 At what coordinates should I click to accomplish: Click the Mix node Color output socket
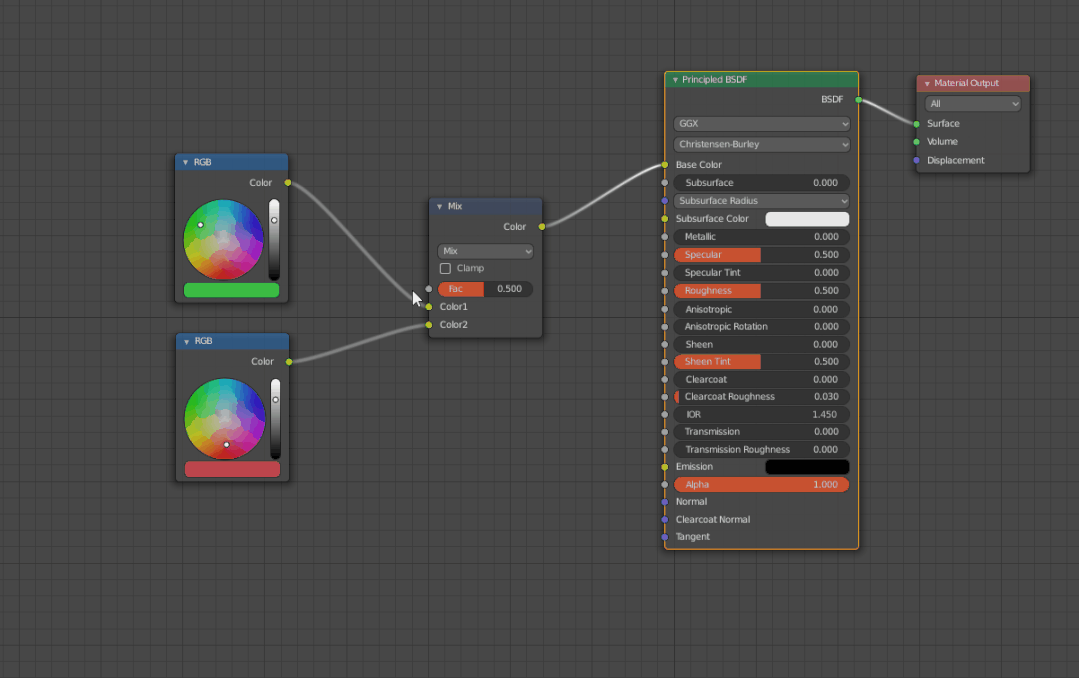click(x=542, y=226)
